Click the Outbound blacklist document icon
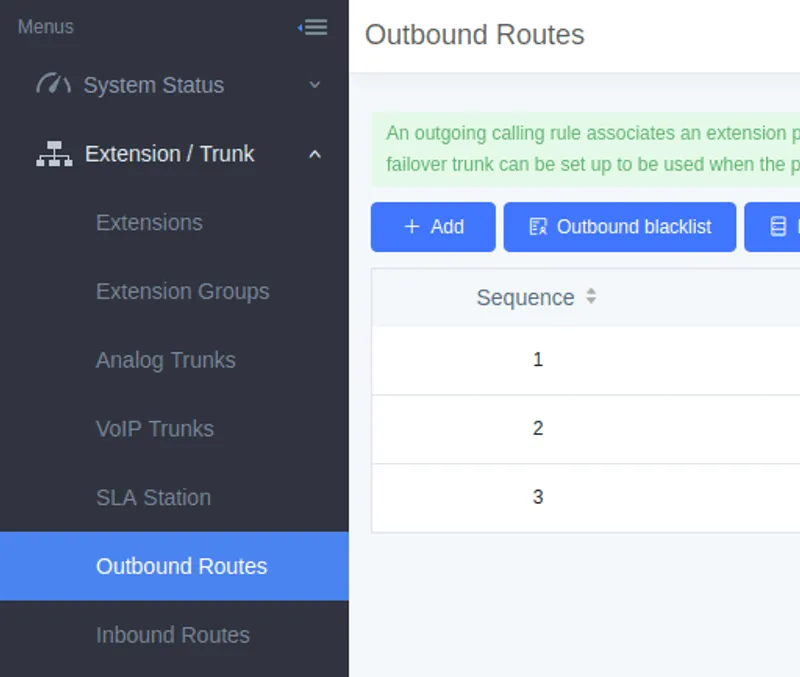This screenshot has height=677, width=800. (x=538, y=227)
